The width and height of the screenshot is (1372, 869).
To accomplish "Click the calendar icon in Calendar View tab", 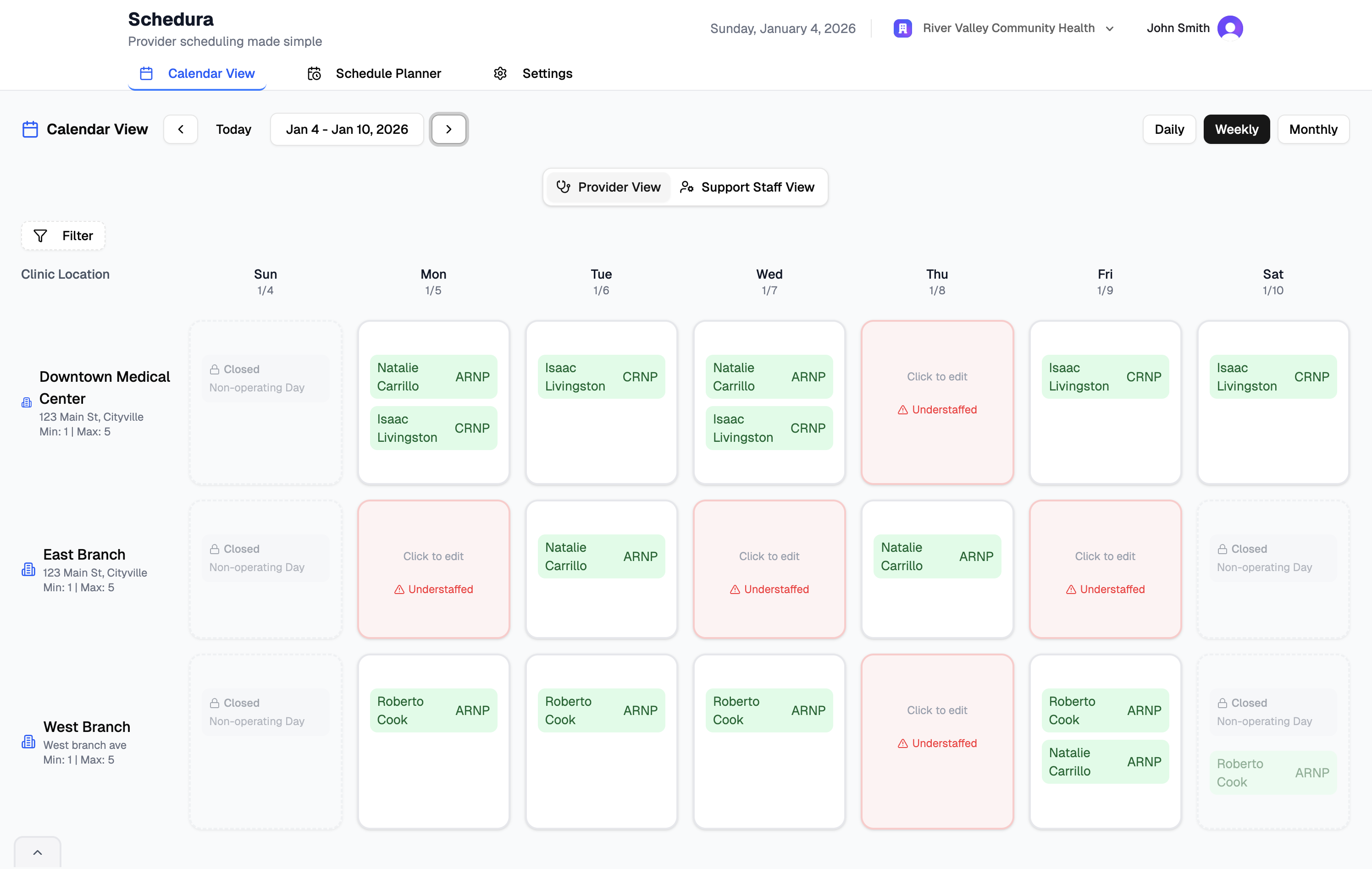I will click(x=146, y=73).
